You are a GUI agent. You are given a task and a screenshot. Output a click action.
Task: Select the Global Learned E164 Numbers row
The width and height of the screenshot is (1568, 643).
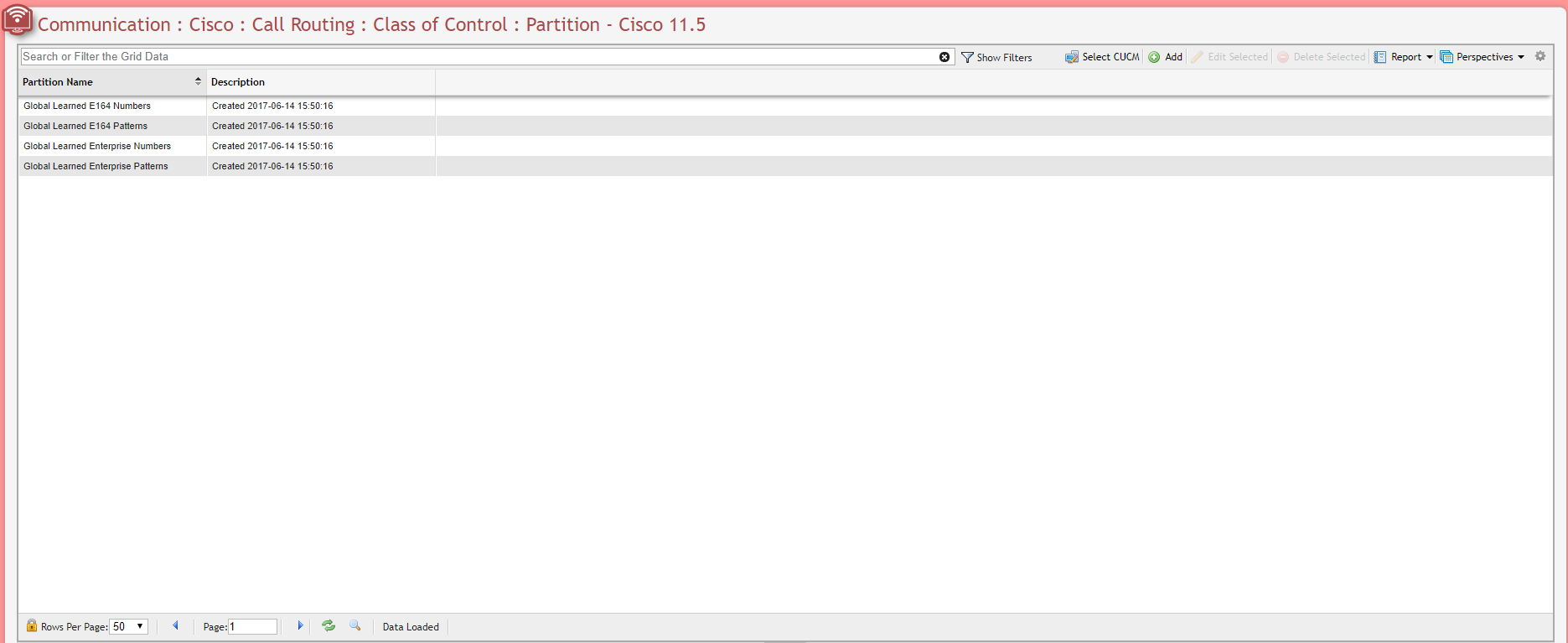click(x=87, y=106)
